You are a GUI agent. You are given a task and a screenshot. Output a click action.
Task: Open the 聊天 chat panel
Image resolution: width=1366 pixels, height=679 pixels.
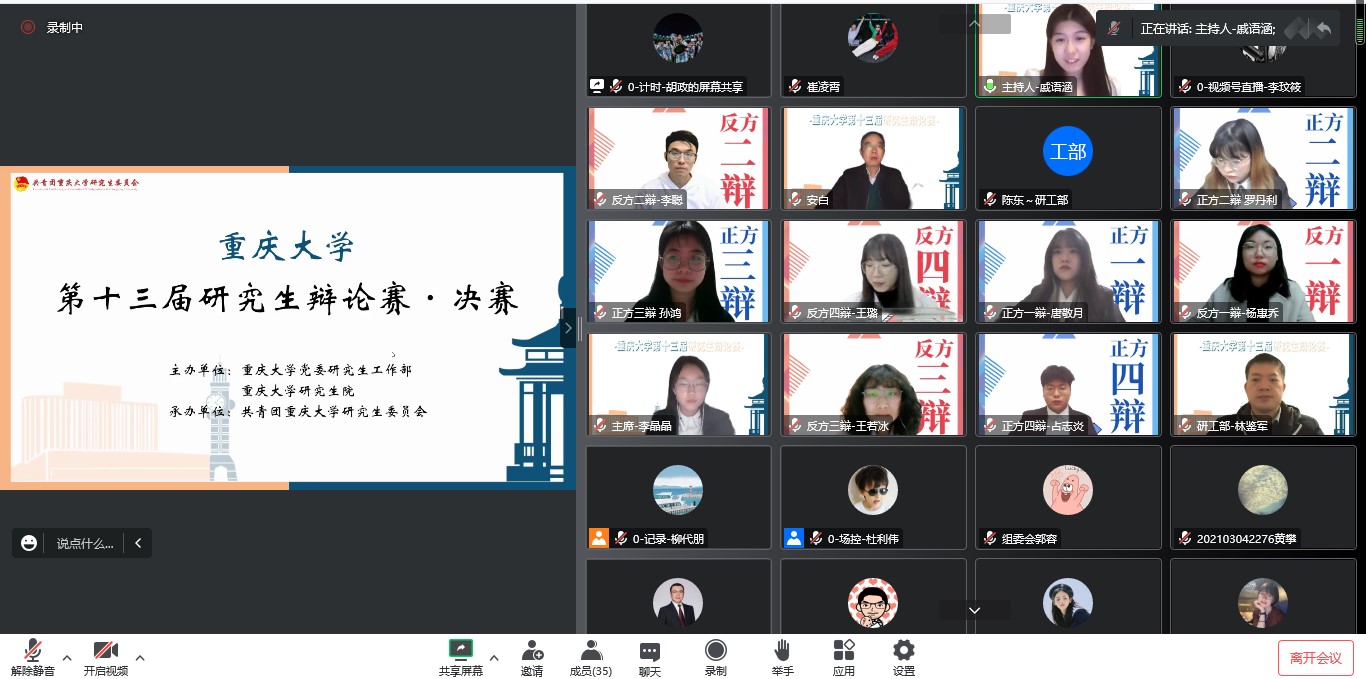(650, 658)
